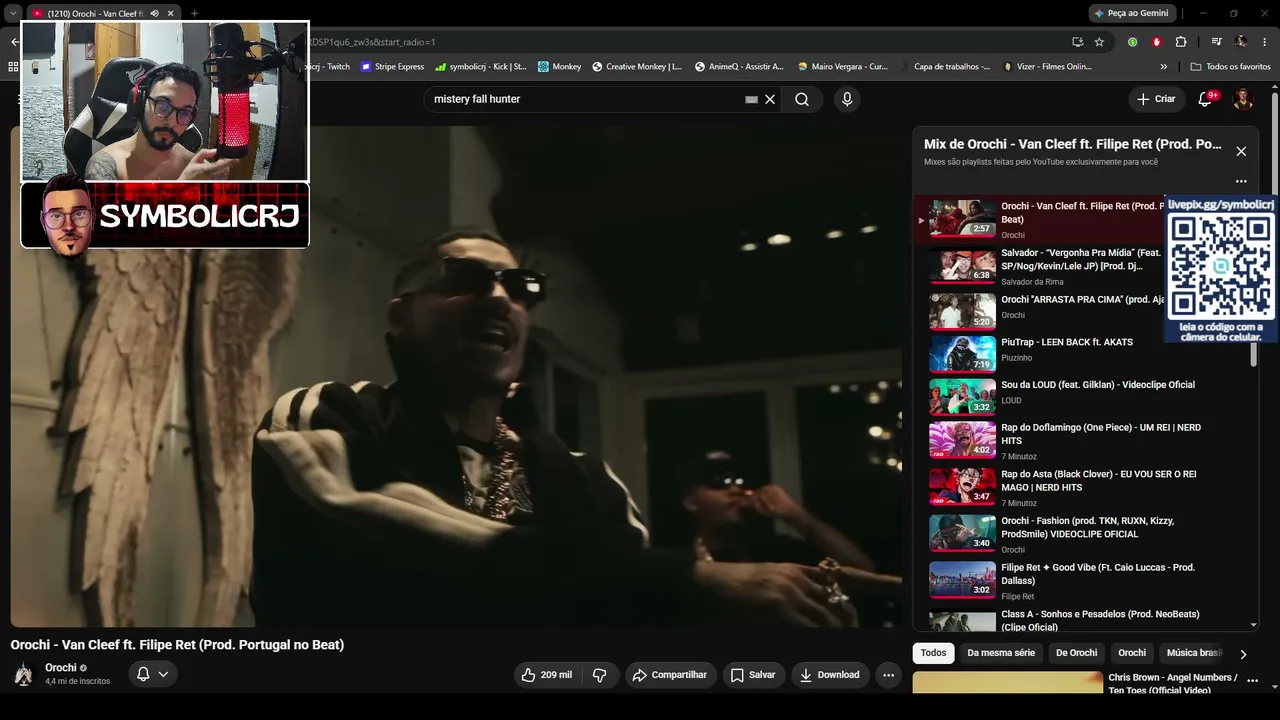Image resolution: width=1280 pixels, height=720 pixels.
Task: Open more actions ellipsis beside Download
Action: tap(888, 675)
